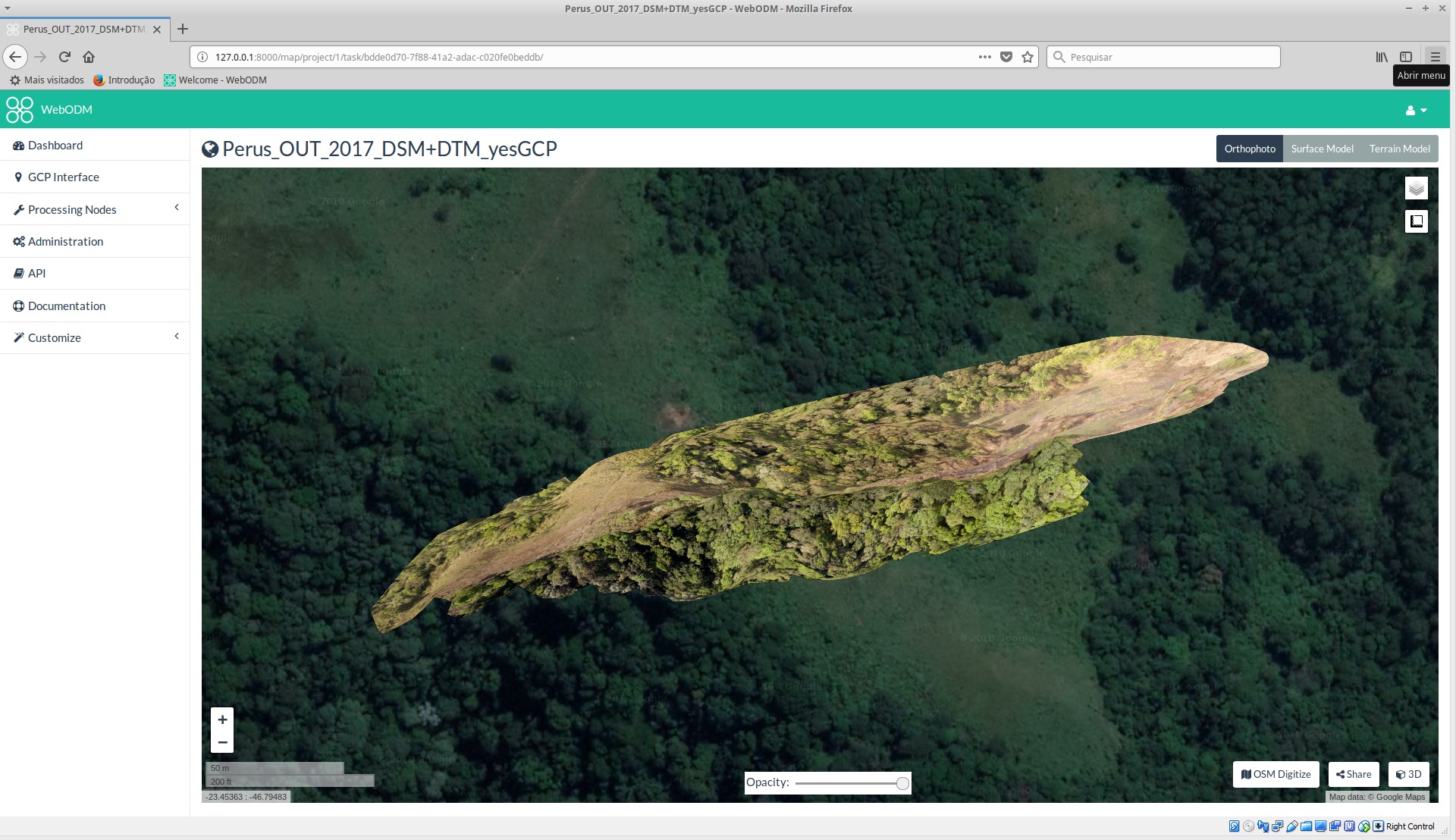Click the bookmark star in the address bar
Screen dimensions: 1456x840
tap(1028, 57)
